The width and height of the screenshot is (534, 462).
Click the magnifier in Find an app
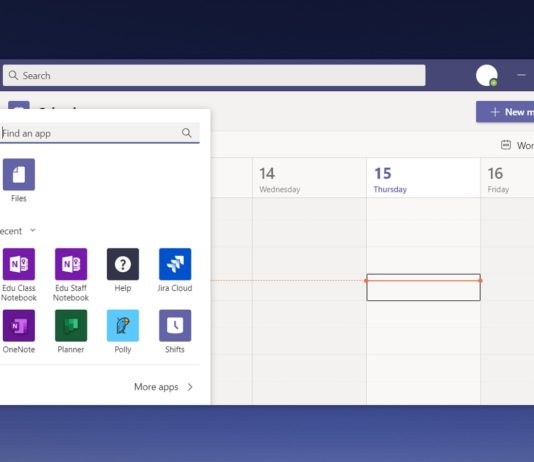click(187, 133)
